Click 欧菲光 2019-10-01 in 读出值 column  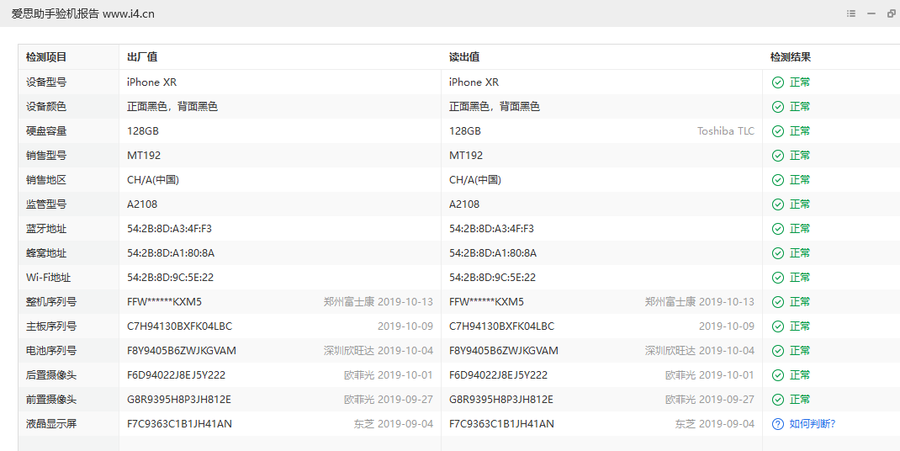point(709,375)
